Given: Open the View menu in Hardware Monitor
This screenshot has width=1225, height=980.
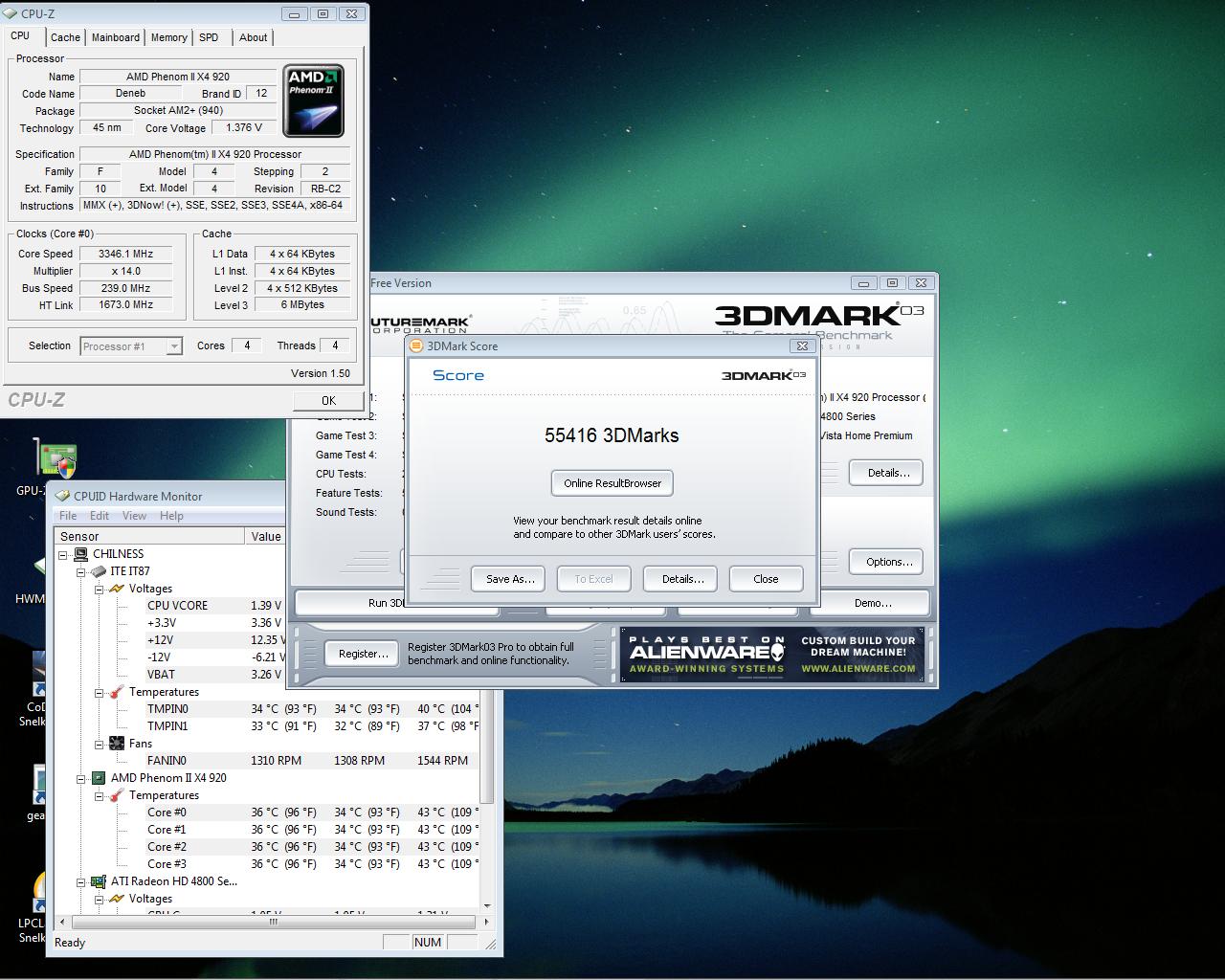Looking at the screenshot, I should 134,516.
